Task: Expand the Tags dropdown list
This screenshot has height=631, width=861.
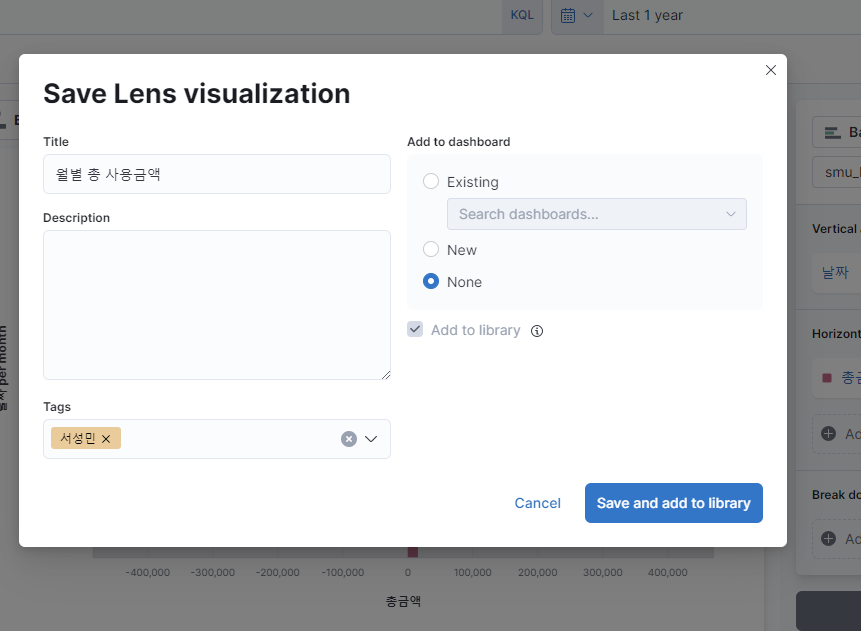Action: [371, 439]
